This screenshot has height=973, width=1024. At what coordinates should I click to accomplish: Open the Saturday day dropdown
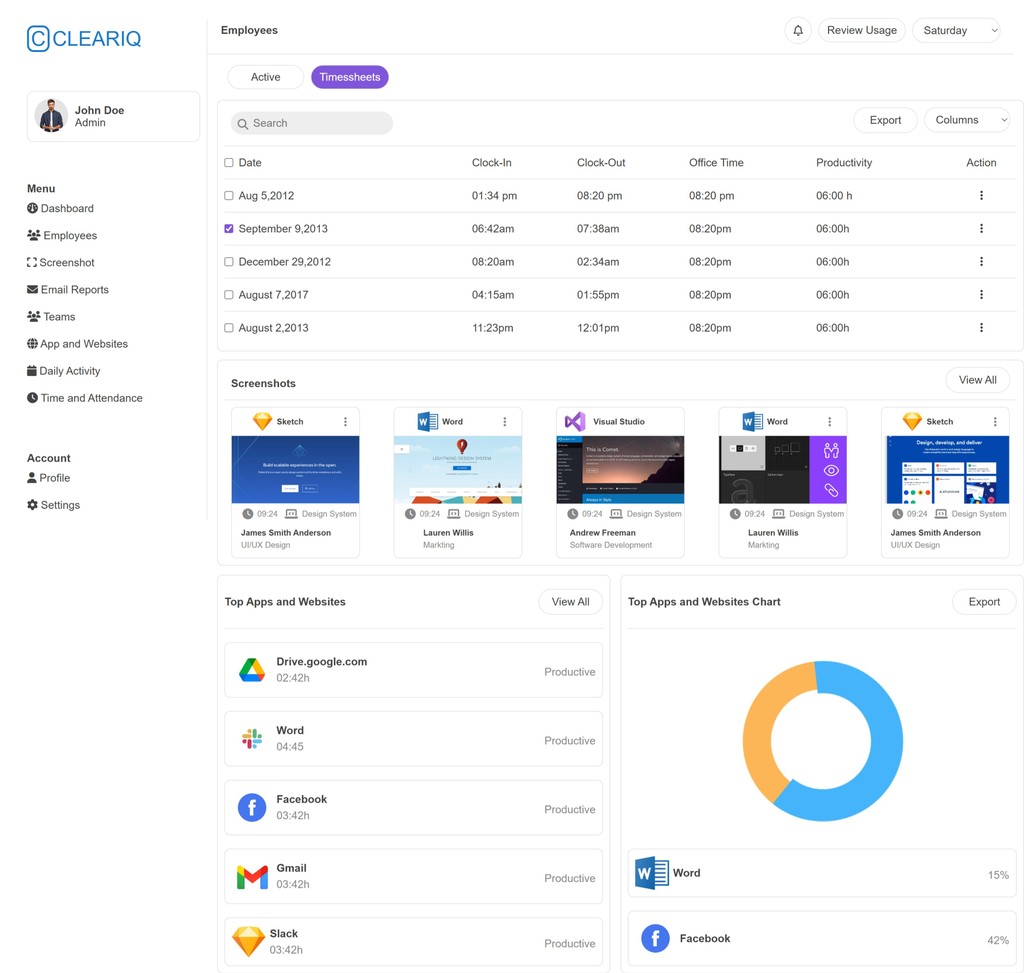point(956,31)
